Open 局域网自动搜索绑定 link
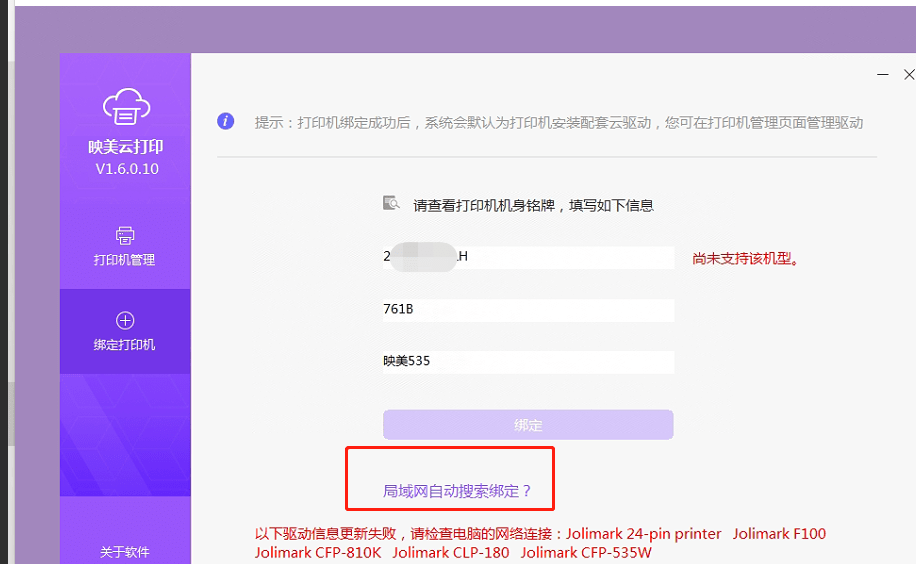The height and width of the screenshot is (564, 916). 456,491
